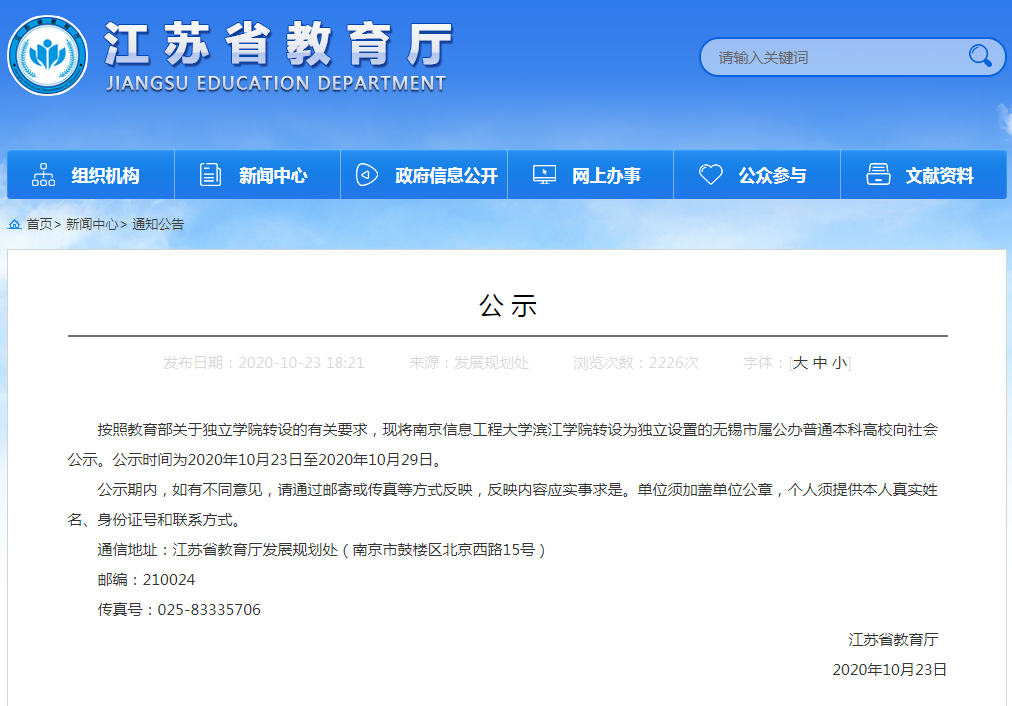
Task: Go to 网上办事 section
Action: 606,176
